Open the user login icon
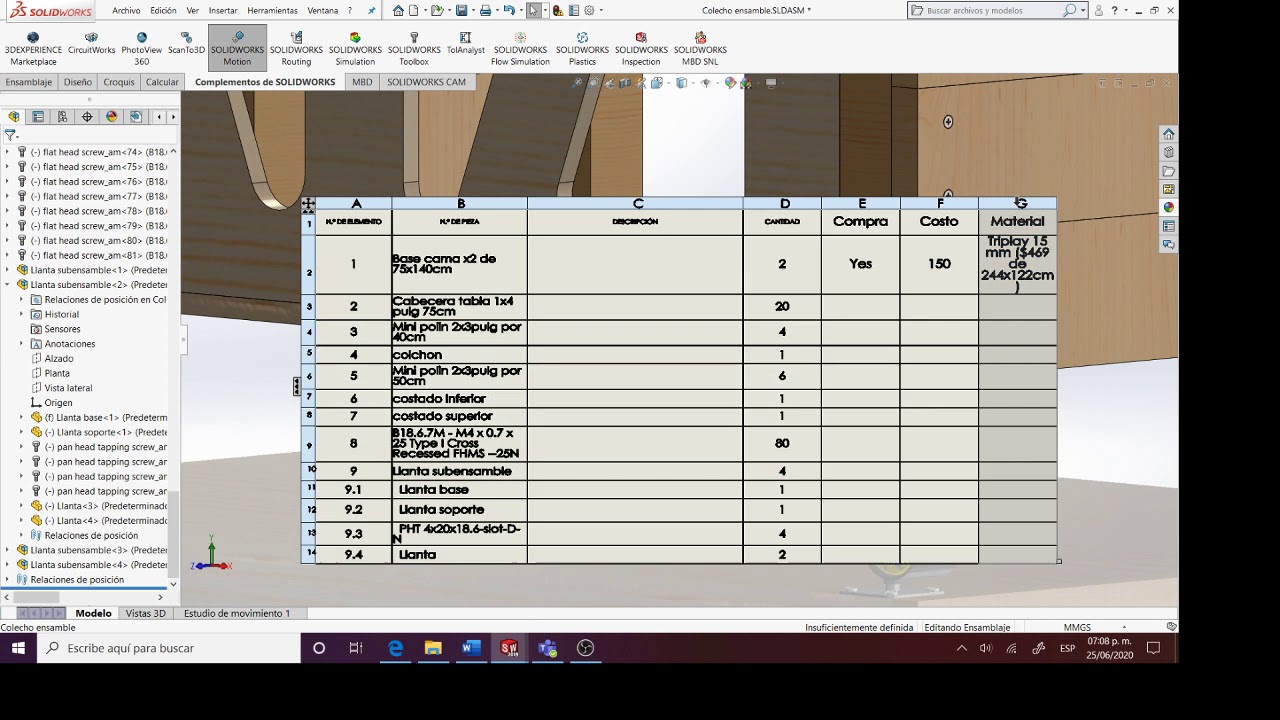 (x=1098, y=10)
